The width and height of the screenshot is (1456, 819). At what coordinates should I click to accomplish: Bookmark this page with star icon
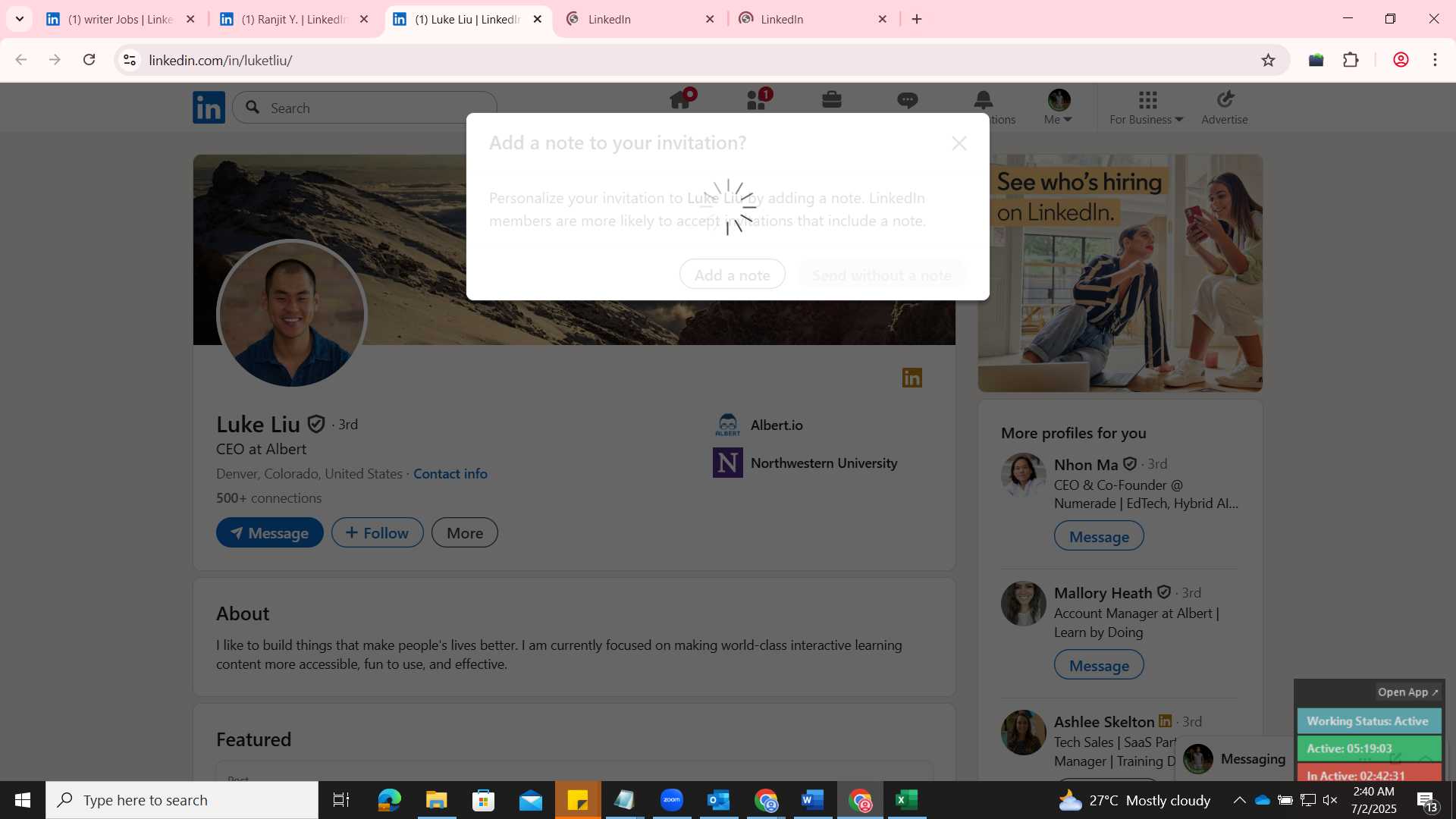[x=1268, y=60]
